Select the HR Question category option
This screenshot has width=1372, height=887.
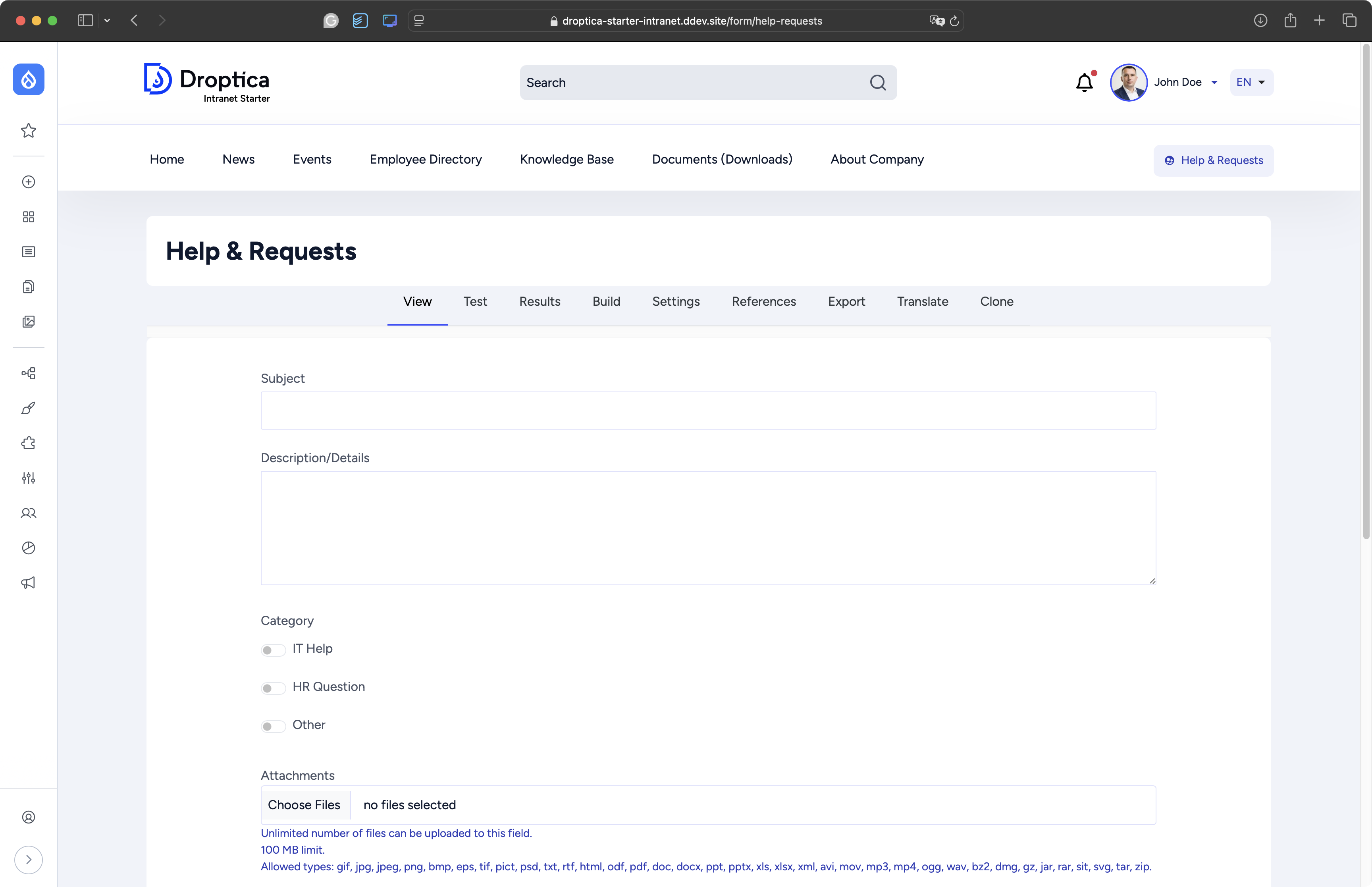(x=274, y=688)
